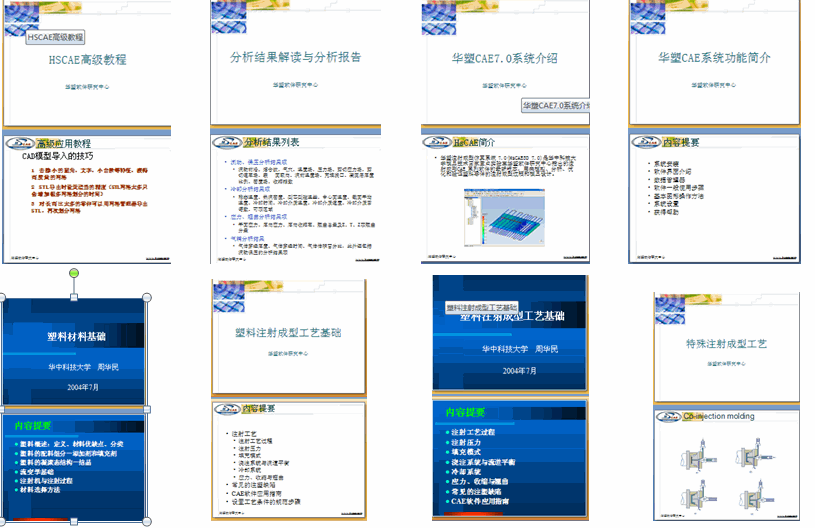Click the logo on the 注射工艺 outline slide
The height and width of the screenshot is (528, 815).
pos(228,409)
